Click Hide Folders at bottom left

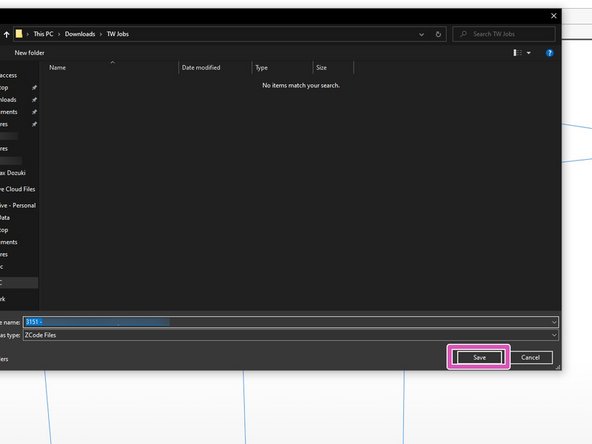click(x=4, y=359)
